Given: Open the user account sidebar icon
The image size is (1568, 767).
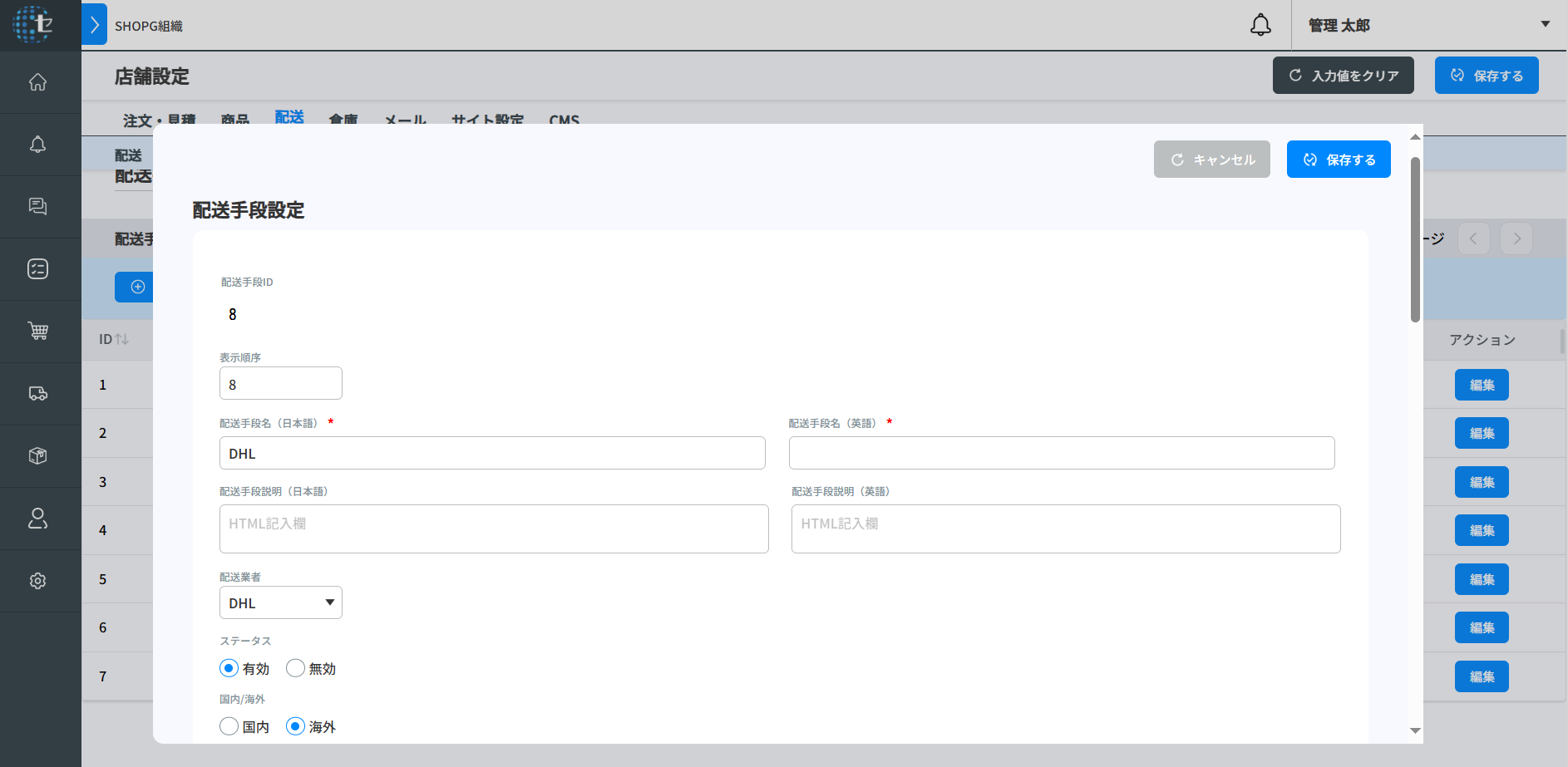Looking at the screenshot, I should tap(37, 519).
